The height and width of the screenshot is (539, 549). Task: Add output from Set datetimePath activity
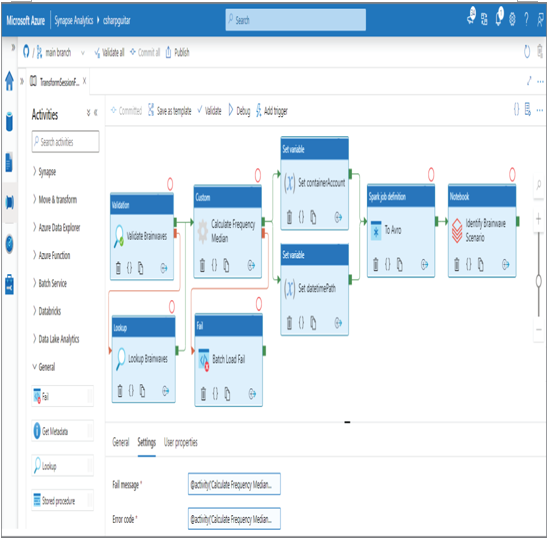[338, 323]
